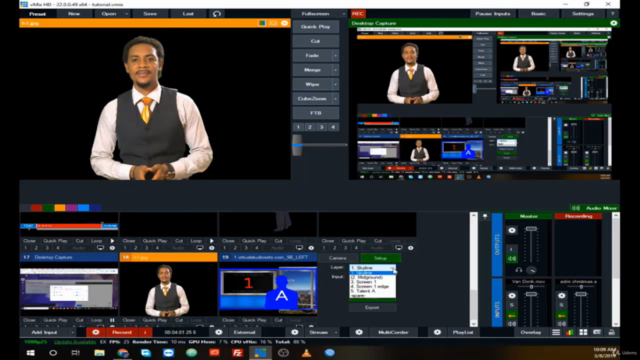Toggle overlay channel 4 below FTB
Image resolution: width=640 pixels, height=360 pixels.
coord(333,127)
